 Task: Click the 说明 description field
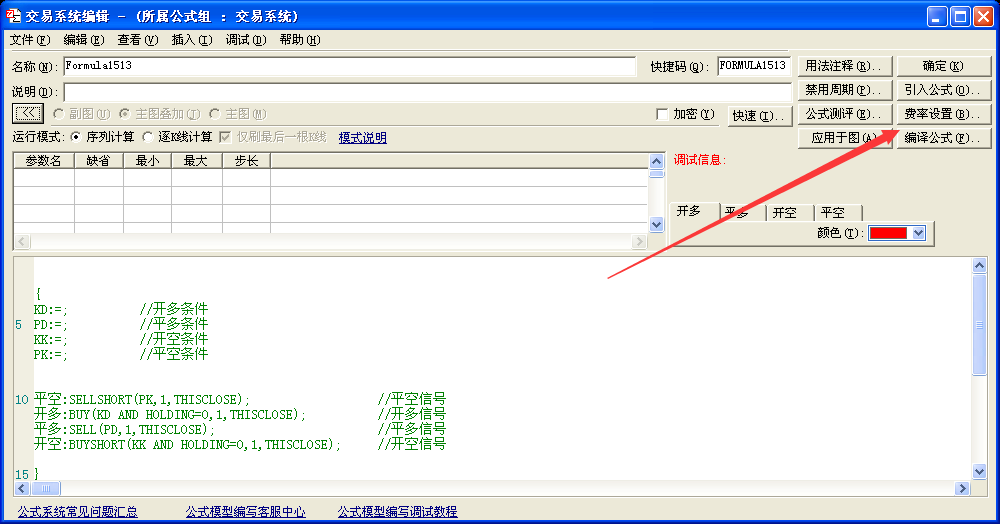pos(427,91)
